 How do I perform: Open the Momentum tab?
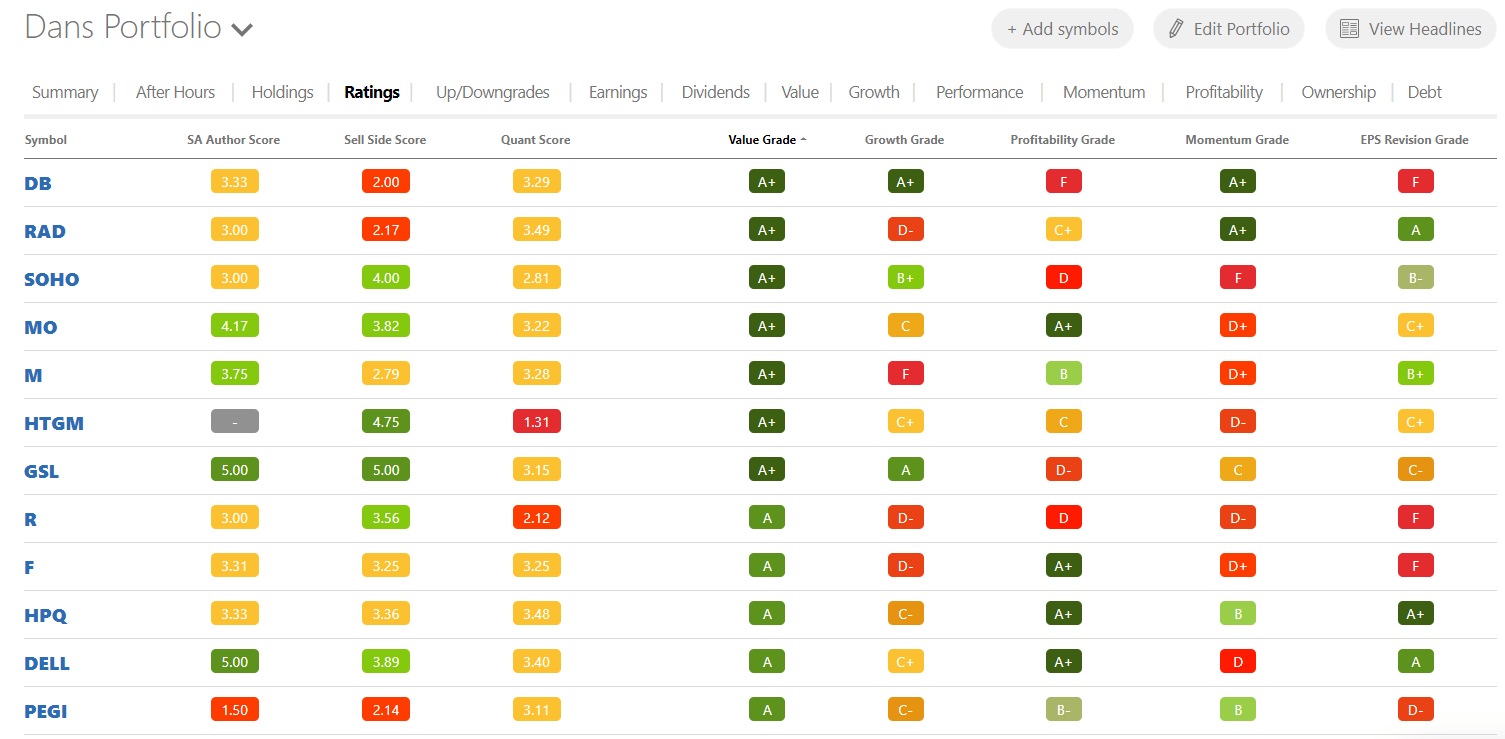click(1104, 92)
